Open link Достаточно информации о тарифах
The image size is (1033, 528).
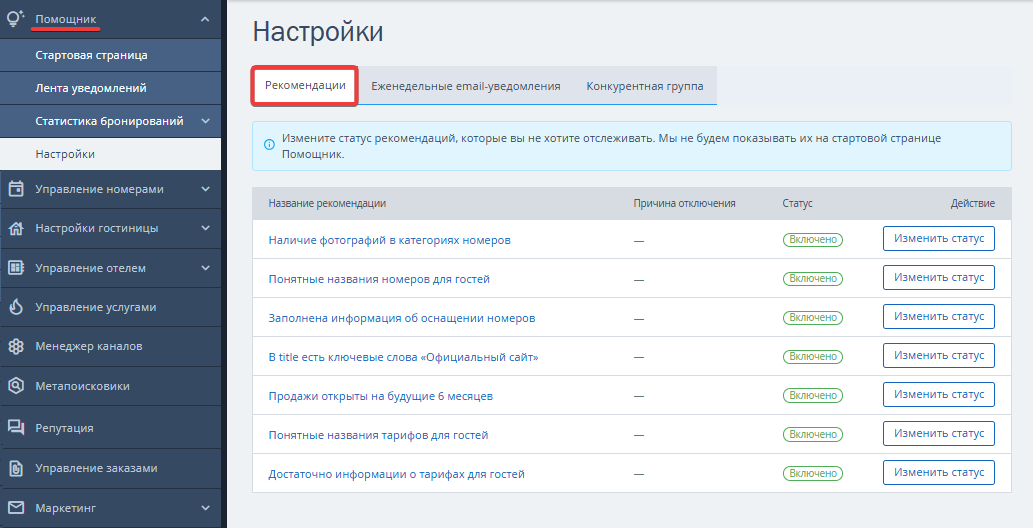coord(397,474)
